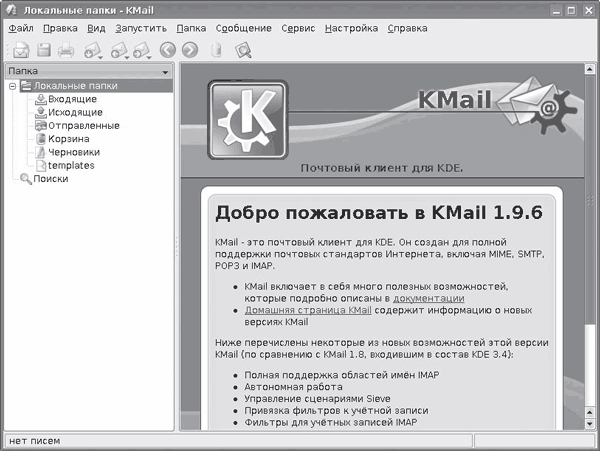Screen dimensions: 600x451
Task: Click the previous (left arrow) toolbar button
Action: pos(167,49)
